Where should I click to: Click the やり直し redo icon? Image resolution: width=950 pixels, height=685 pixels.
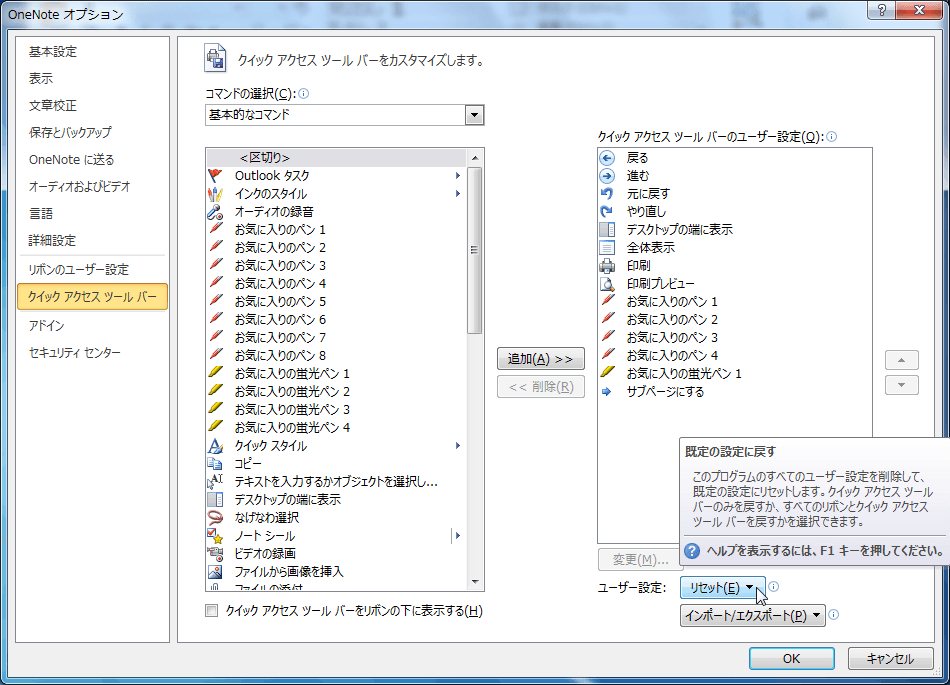607,211
